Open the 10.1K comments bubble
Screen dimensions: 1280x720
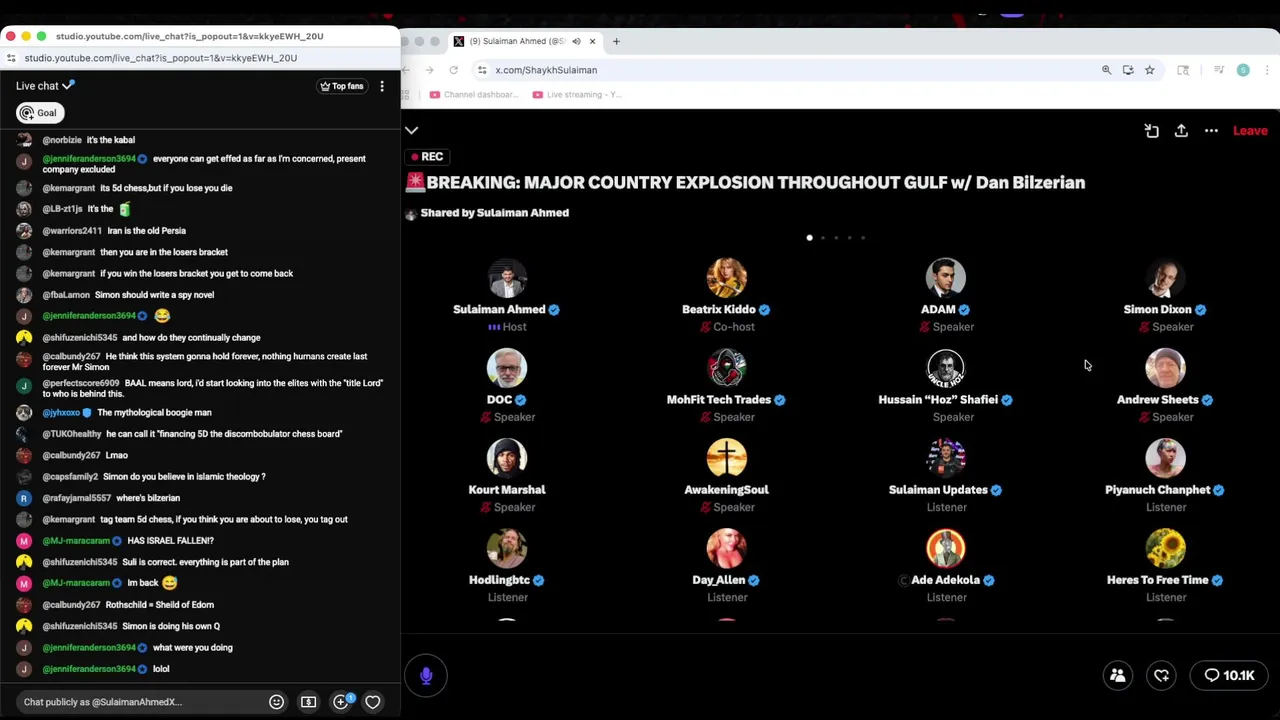point(1229,676)
